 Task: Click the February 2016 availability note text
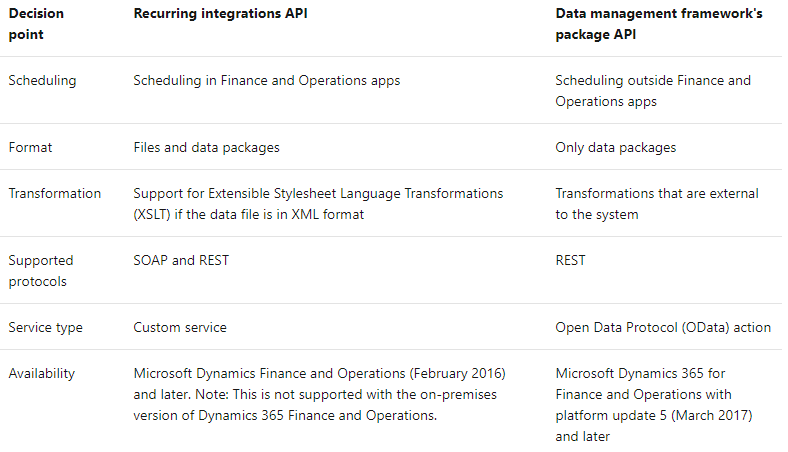tap(320, 394)
